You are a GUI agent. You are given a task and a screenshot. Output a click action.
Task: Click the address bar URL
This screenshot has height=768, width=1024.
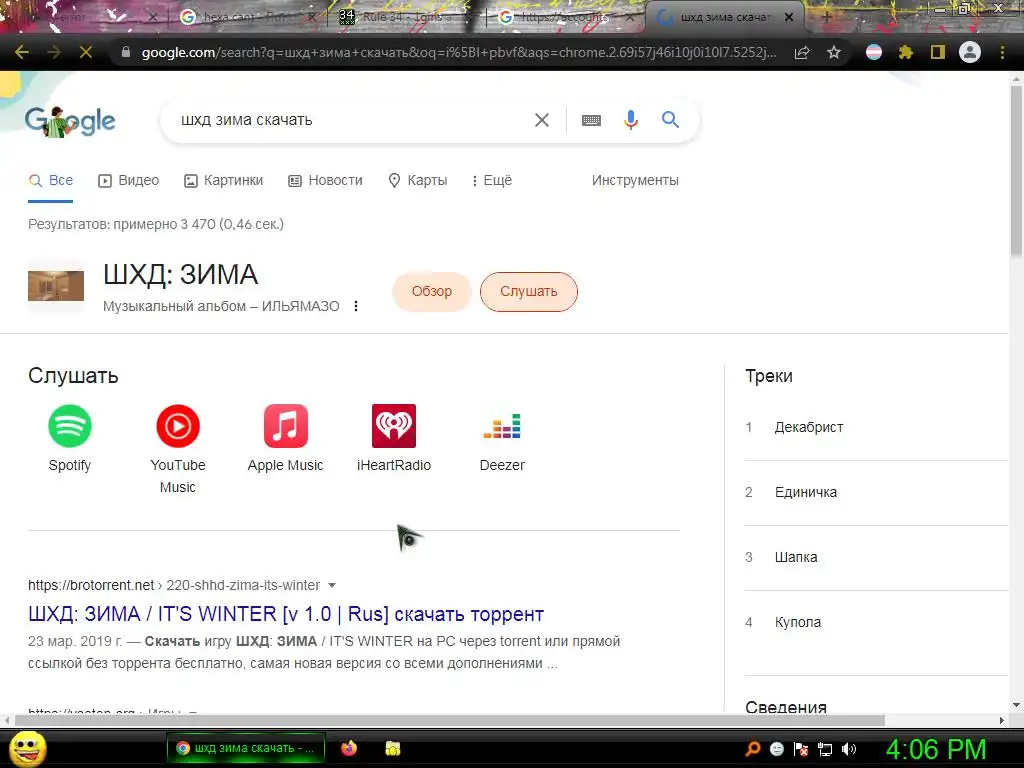coord(458,52)
